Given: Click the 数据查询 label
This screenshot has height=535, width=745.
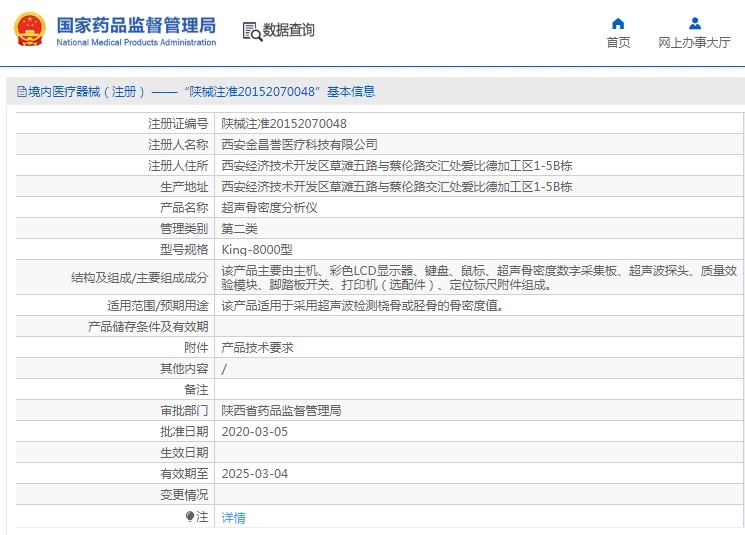Looking at the screenshot, I should pos(288,30).
